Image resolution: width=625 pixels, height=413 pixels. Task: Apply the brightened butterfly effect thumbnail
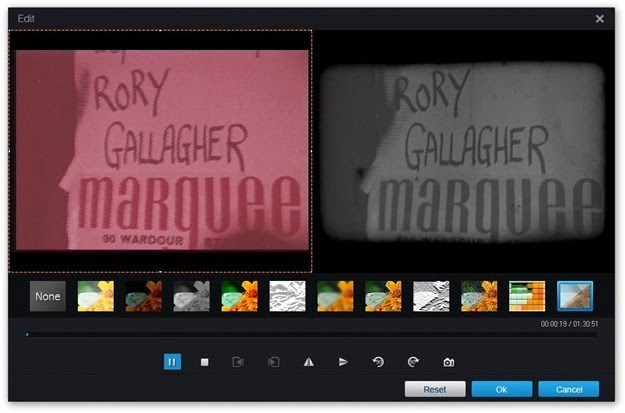(x=96, y=296)
